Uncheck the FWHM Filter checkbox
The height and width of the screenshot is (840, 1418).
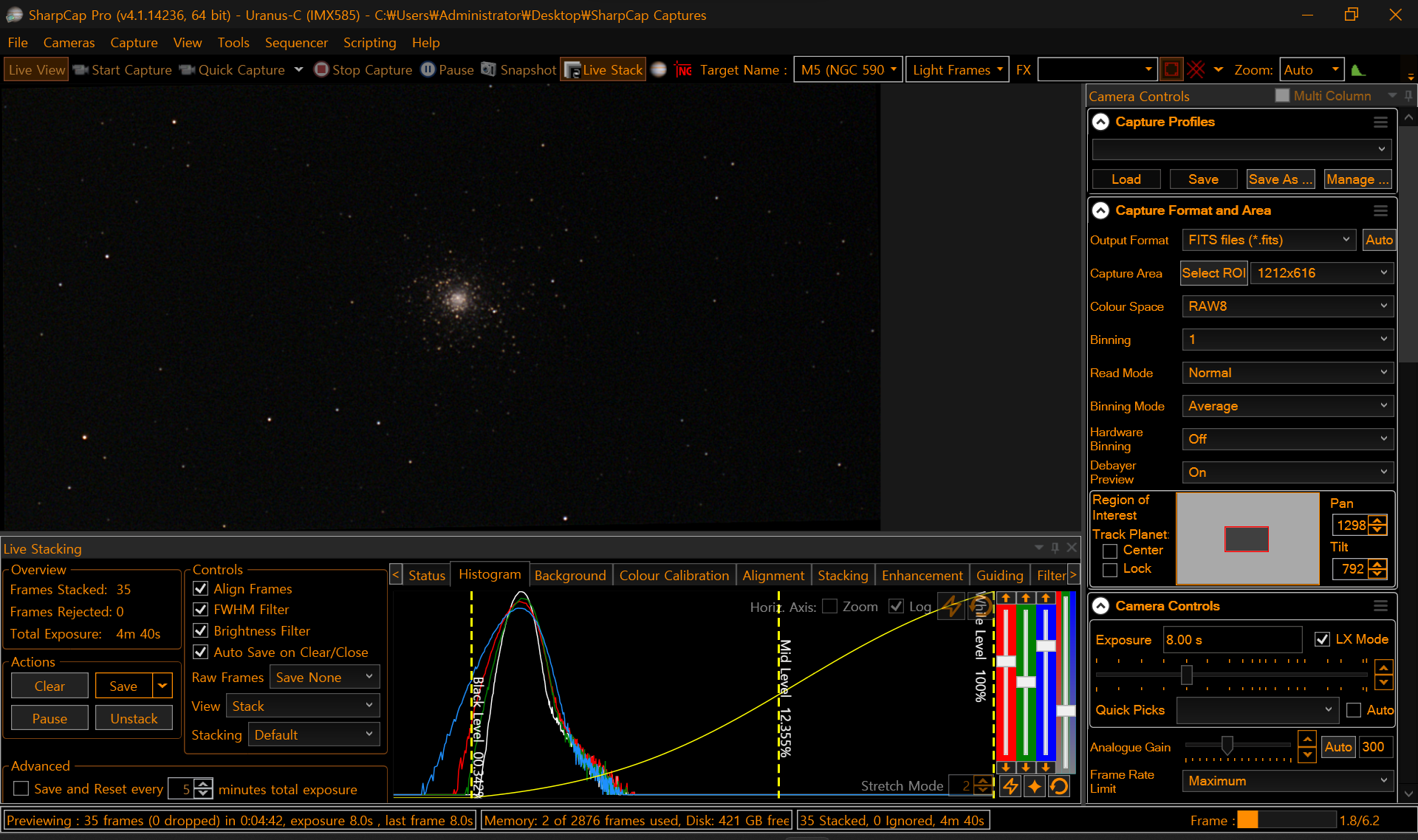tap(200, 610)
